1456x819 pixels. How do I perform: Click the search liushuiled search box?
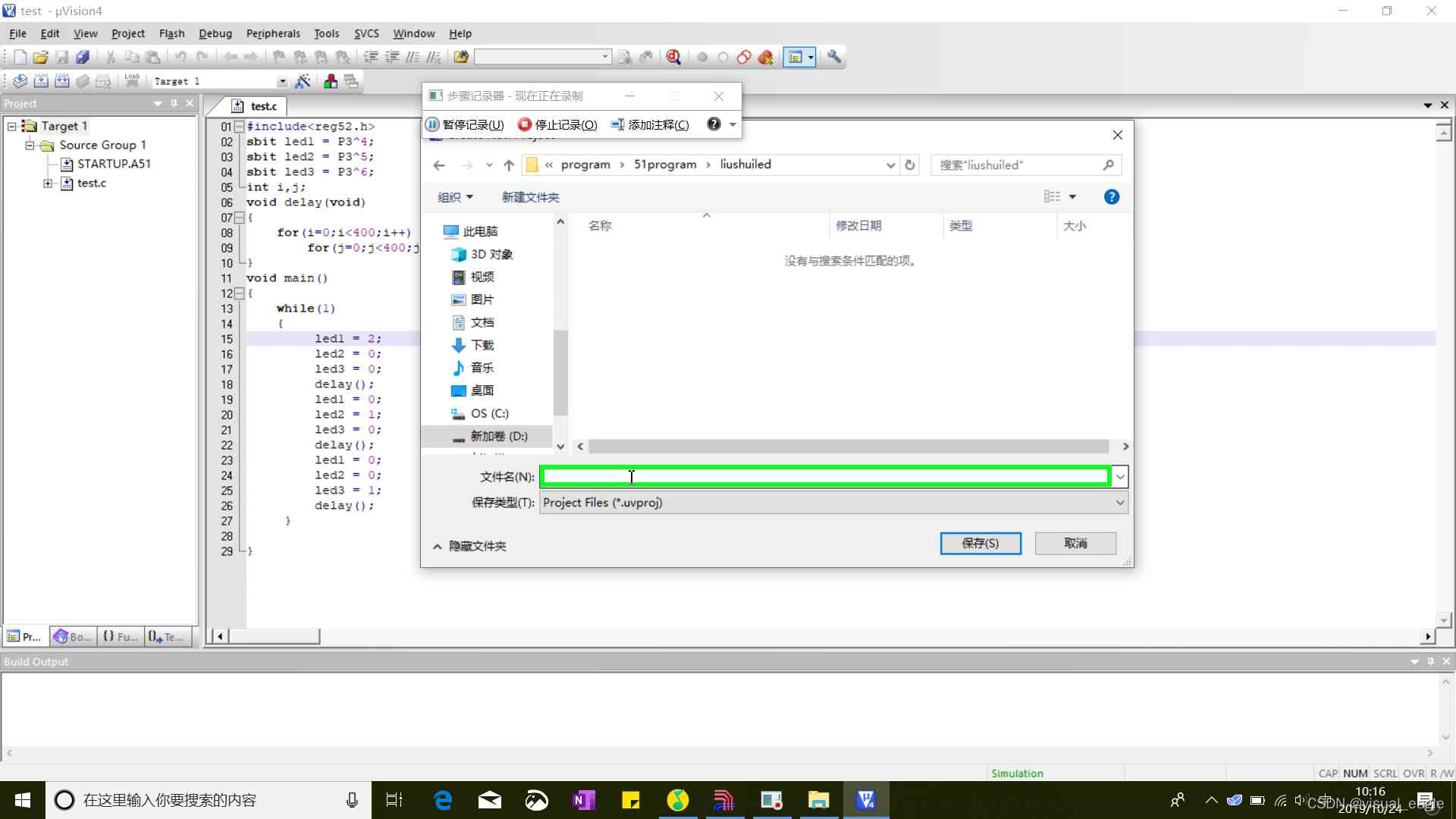pos(1025,165)
